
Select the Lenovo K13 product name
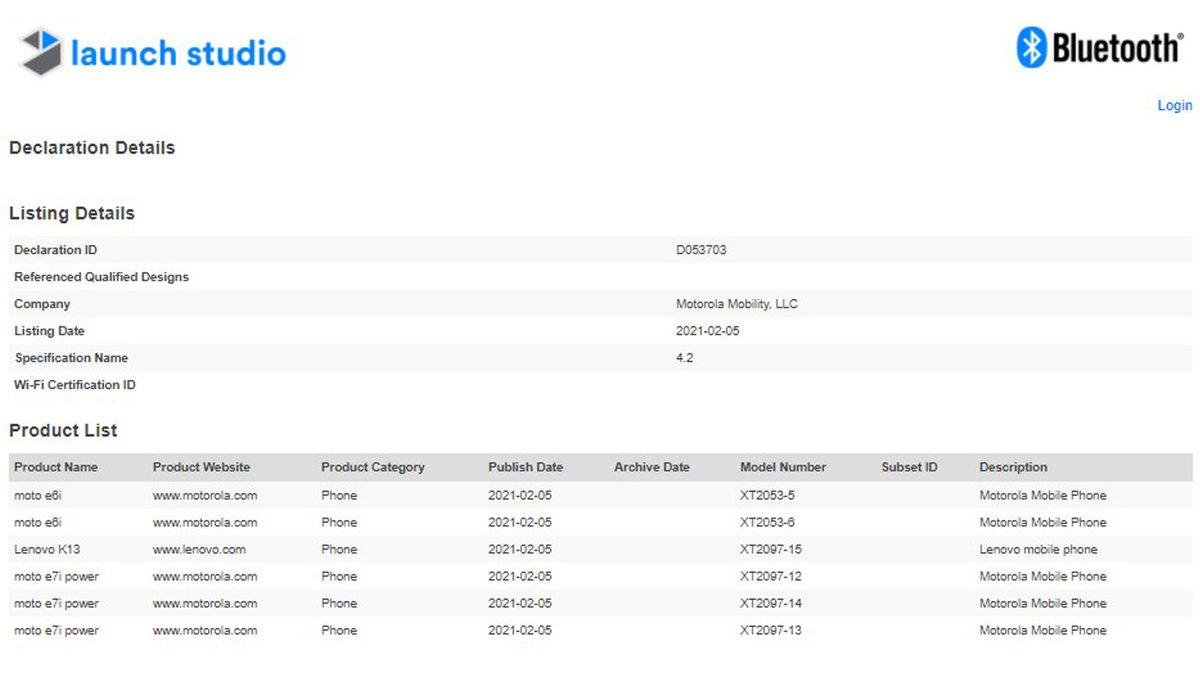pos(45,549)
